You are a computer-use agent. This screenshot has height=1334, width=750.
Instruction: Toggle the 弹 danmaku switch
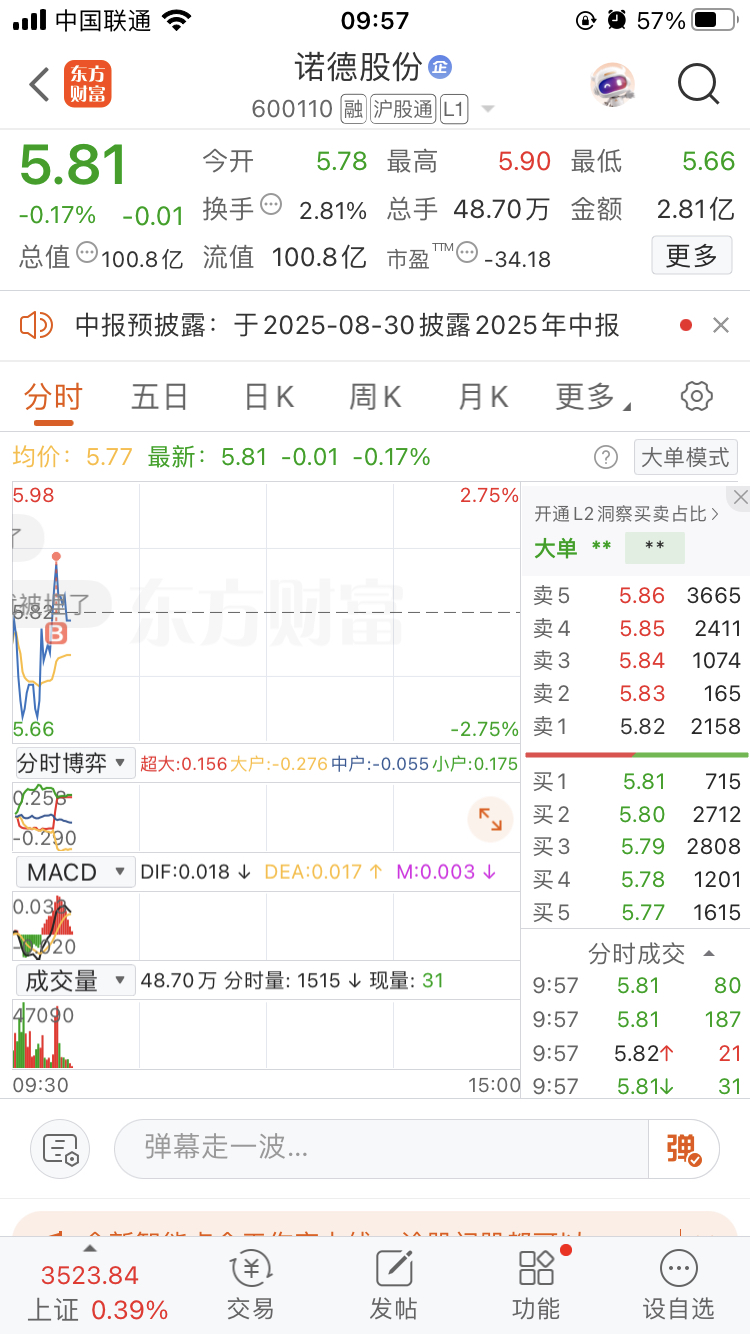(684, 1149)
